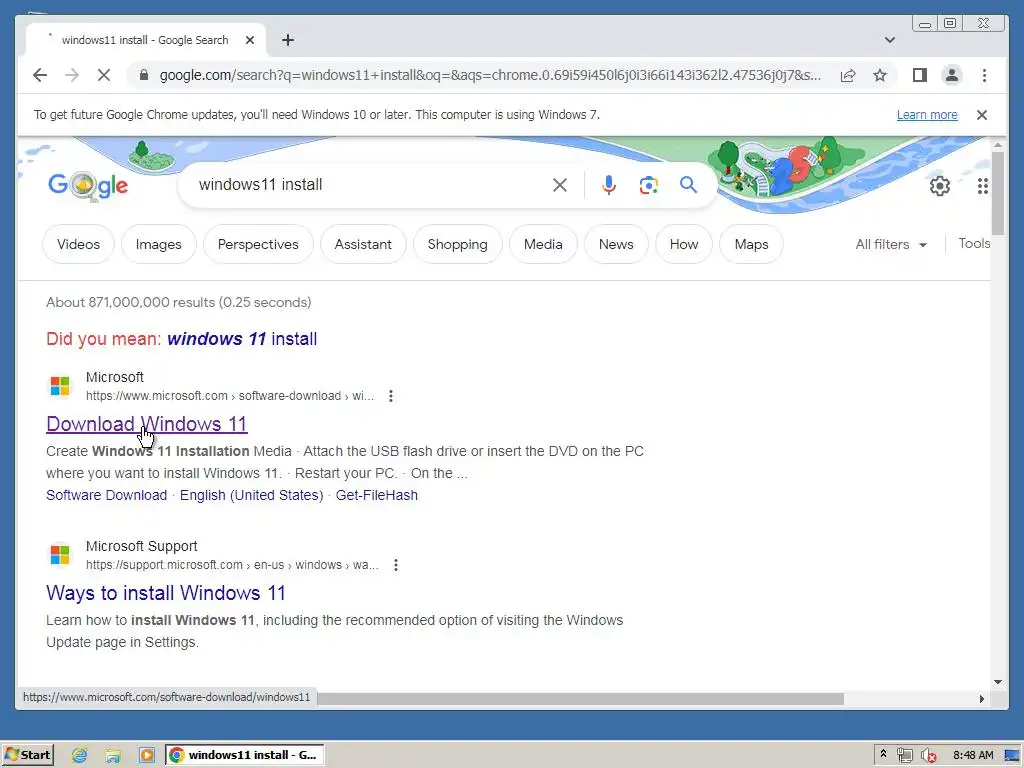1024x768 pixels.
Task: Open English (United States) sitelink
Action: 251,495
